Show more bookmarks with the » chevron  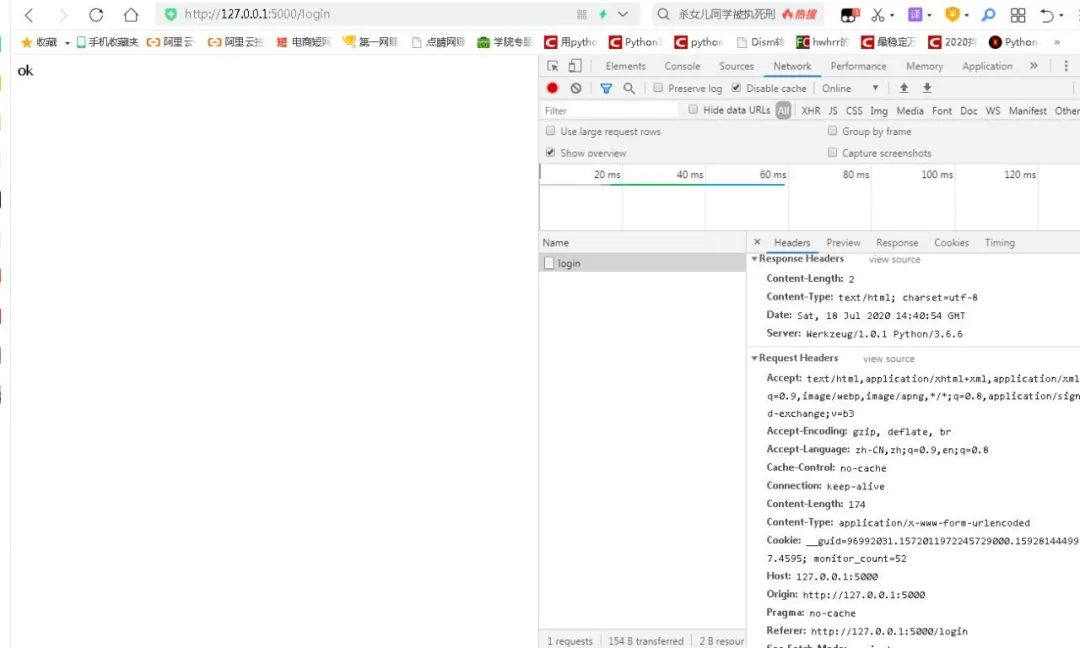pos(1057,42)
